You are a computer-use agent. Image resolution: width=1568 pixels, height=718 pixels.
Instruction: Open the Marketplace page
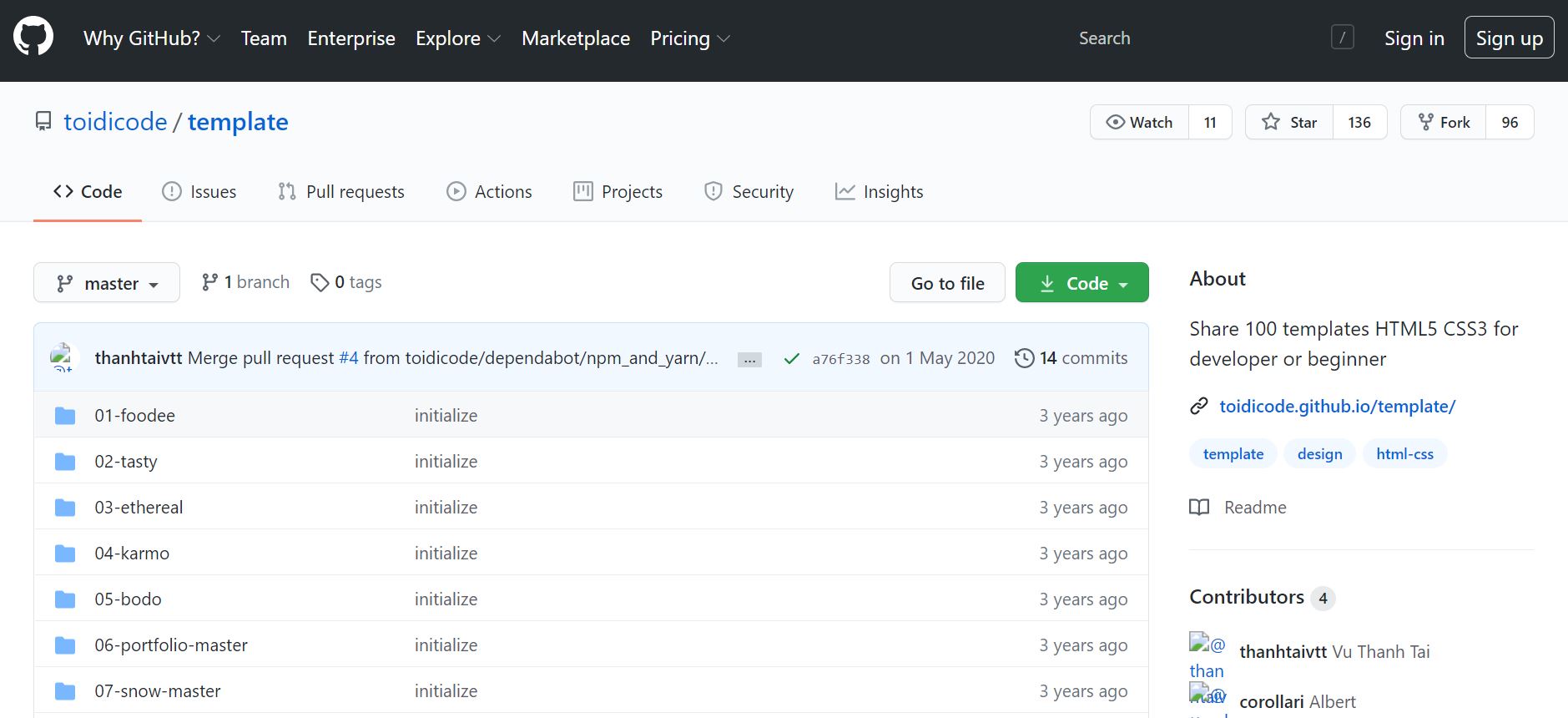click(576, 38)
